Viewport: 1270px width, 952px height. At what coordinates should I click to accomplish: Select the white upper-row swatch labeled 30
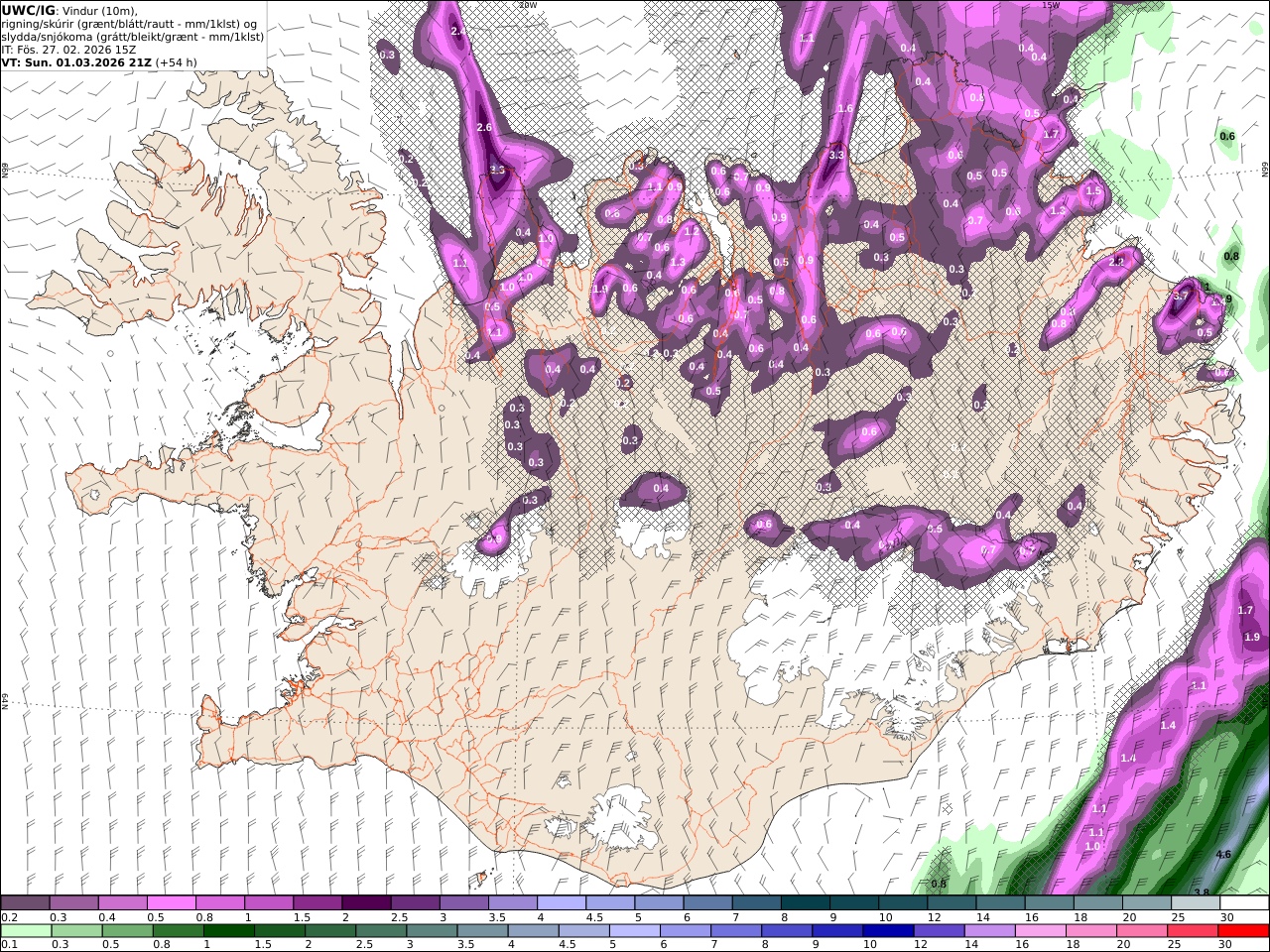[1243, 903]
